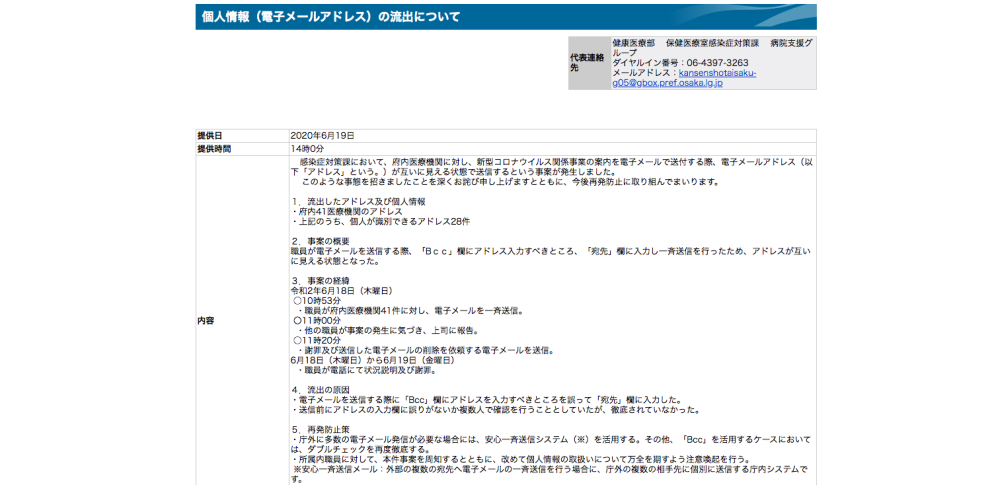Click the timestamp 10時53分

[x=317, y=301]
